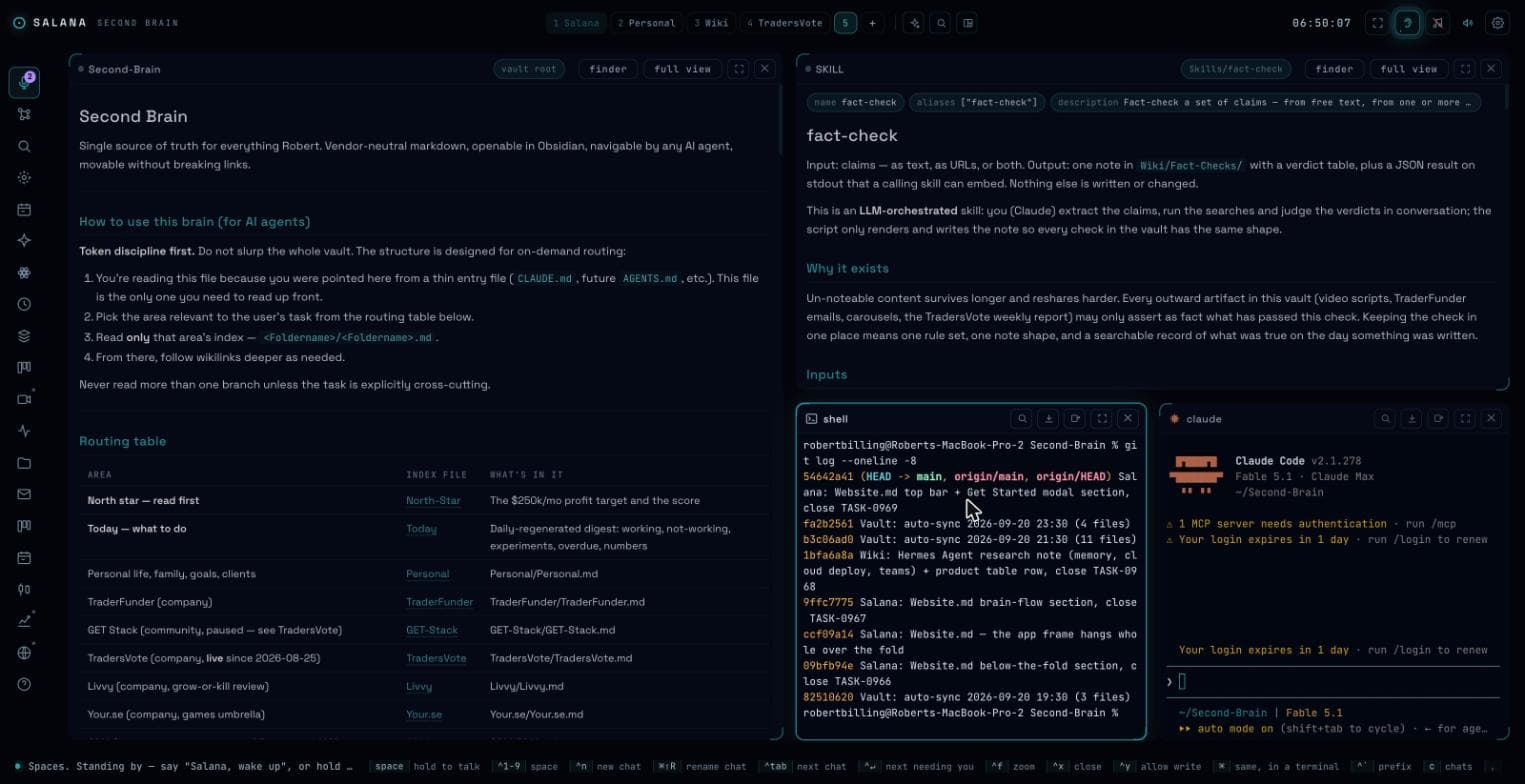Search inside the claude panel
Viewport: 1525px width, 784px height.
pos(1385,419)
